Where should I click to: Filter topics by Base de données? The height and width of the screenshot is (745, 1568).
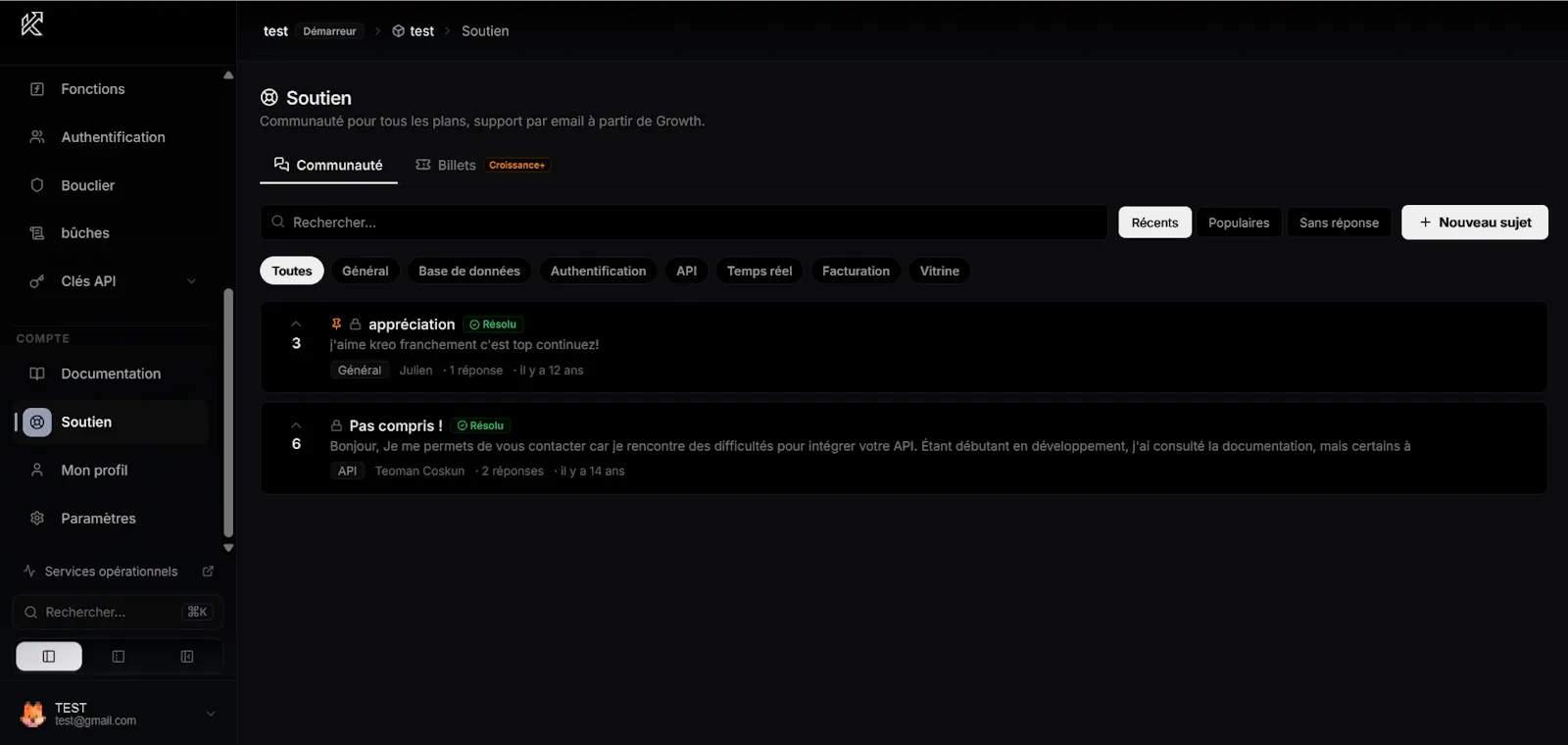click(469, 271)
